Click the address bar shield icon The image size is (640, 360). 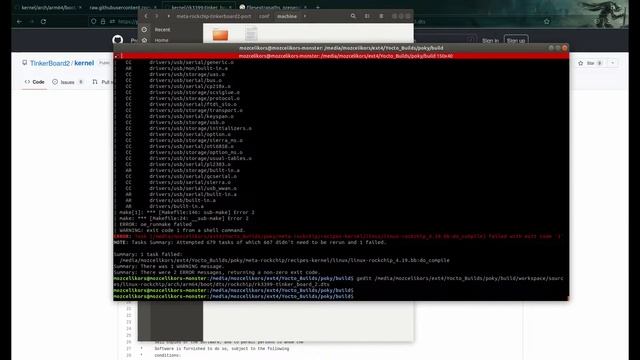93,21
